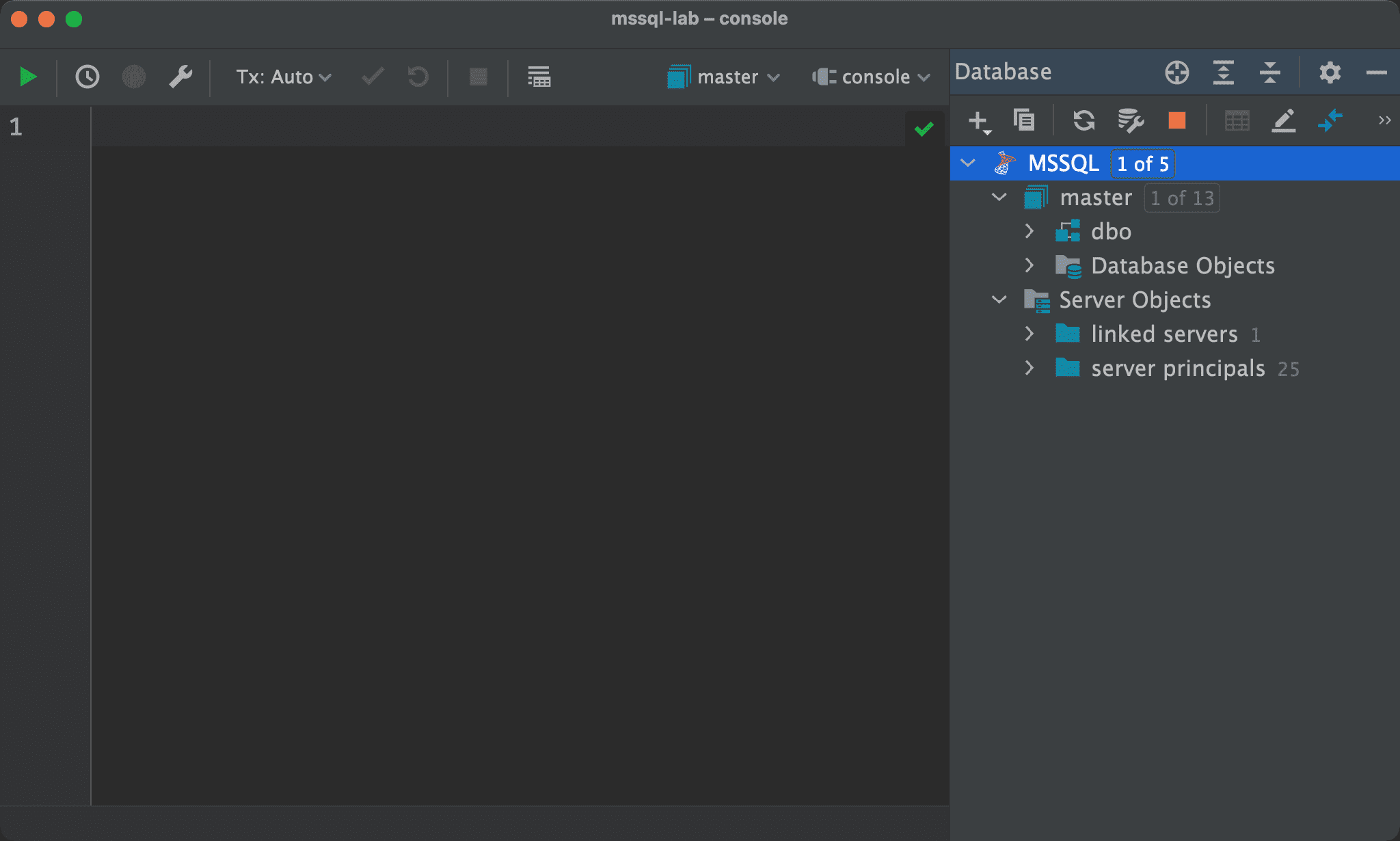The height and width of the screenshot is (841, 1400).
Task: Click the MSSQL server icon in tree
Action: click(x=1005, y=163)
